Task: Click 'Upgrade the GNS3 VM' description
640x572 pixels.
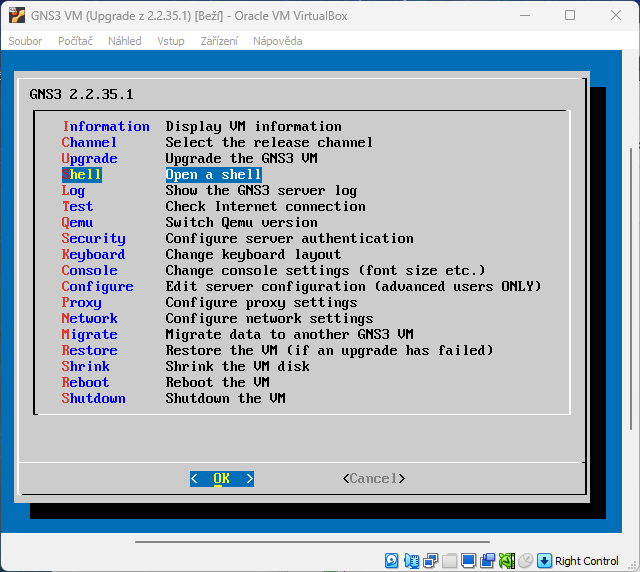Action: click(242, 158)
